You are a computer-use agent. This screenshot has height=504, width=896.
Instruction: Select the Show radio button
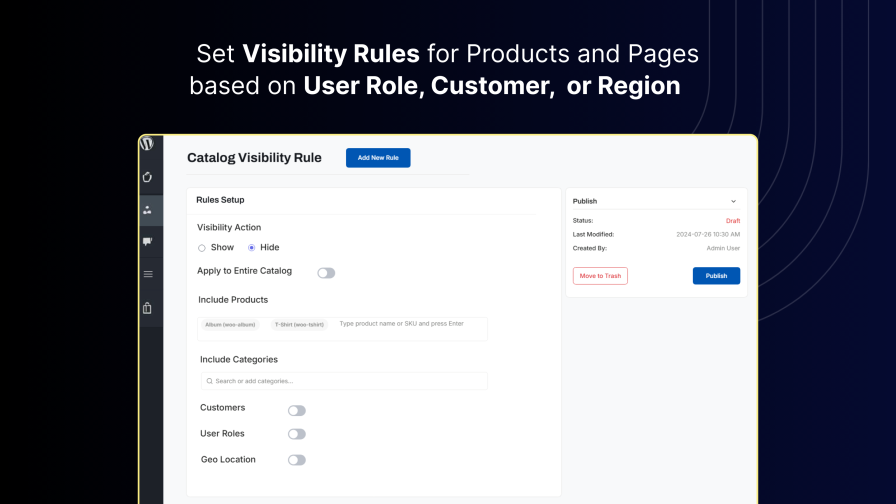click(x=202, y=248)
